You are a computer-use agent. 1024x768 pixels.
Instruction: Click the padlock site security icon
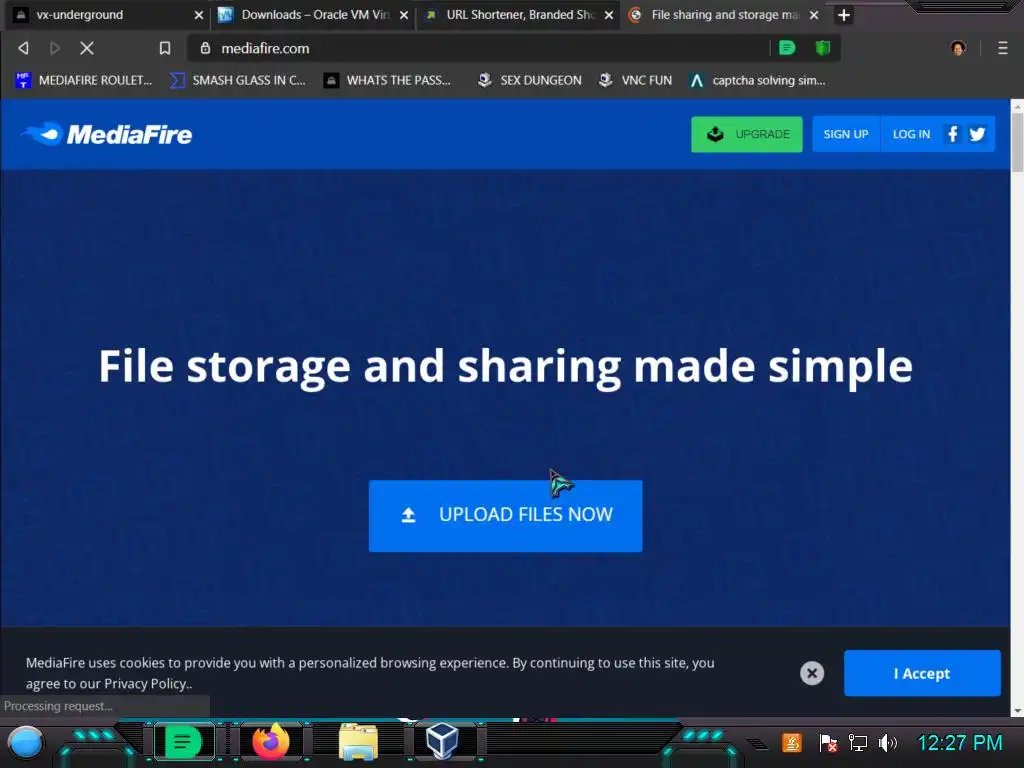pos(205,48)
